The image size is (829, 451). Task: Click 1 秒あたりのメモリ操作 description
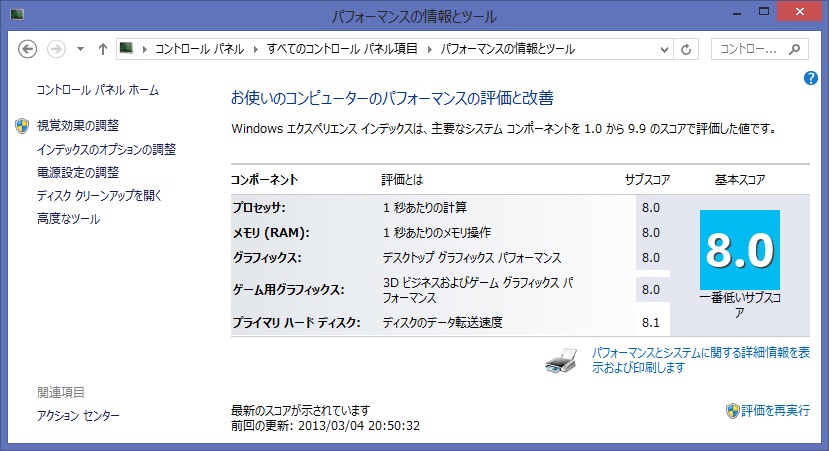point(437,233)
